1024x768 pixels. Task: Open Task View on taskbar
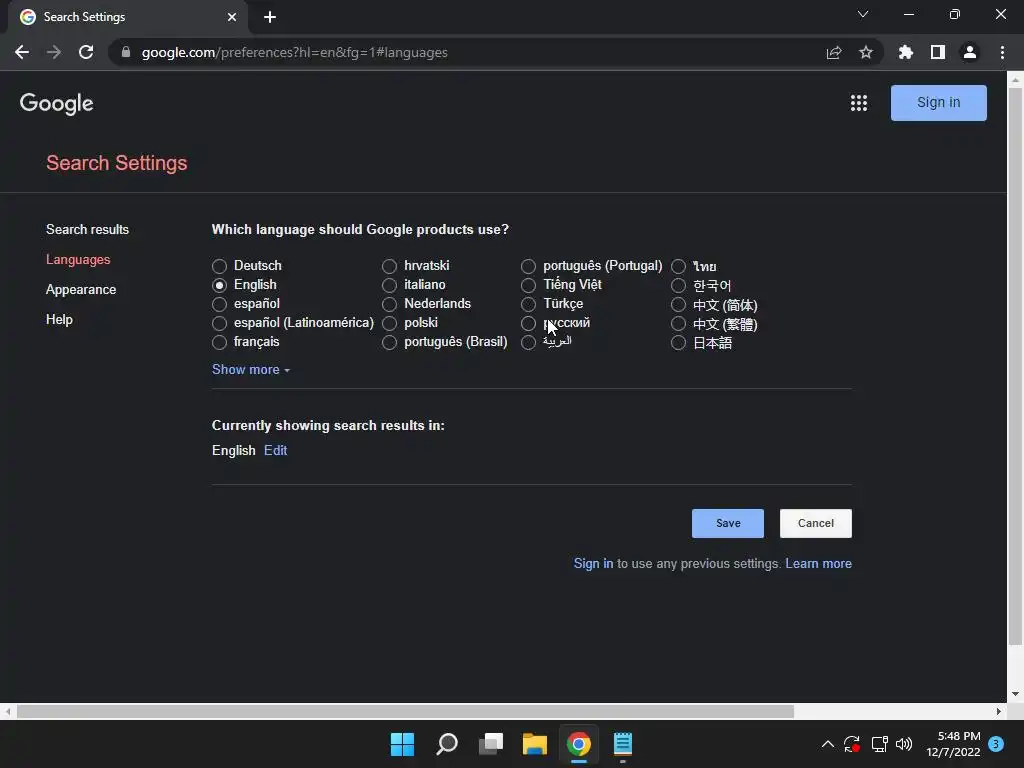[x=491, y=744]
